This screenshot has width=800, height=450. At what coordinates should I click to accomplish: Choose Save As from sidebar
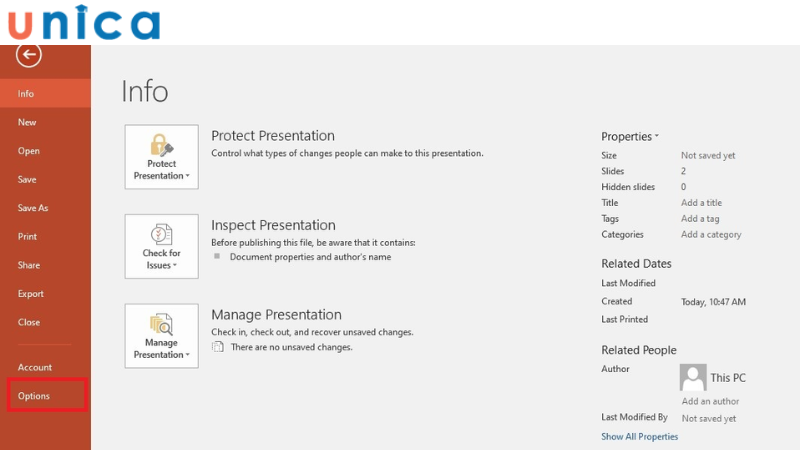click(x=33, y=208)
